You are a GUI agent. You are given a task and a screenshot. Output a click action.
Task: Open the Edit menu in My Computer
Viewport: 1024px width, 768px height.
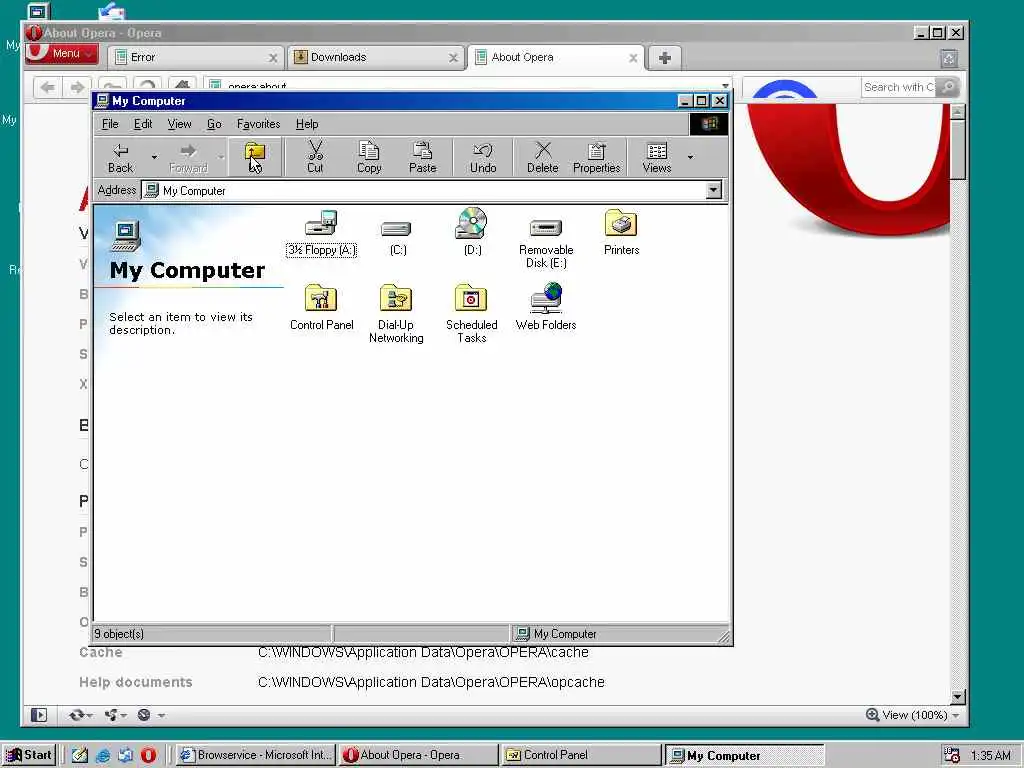click(x=142, y=124)
